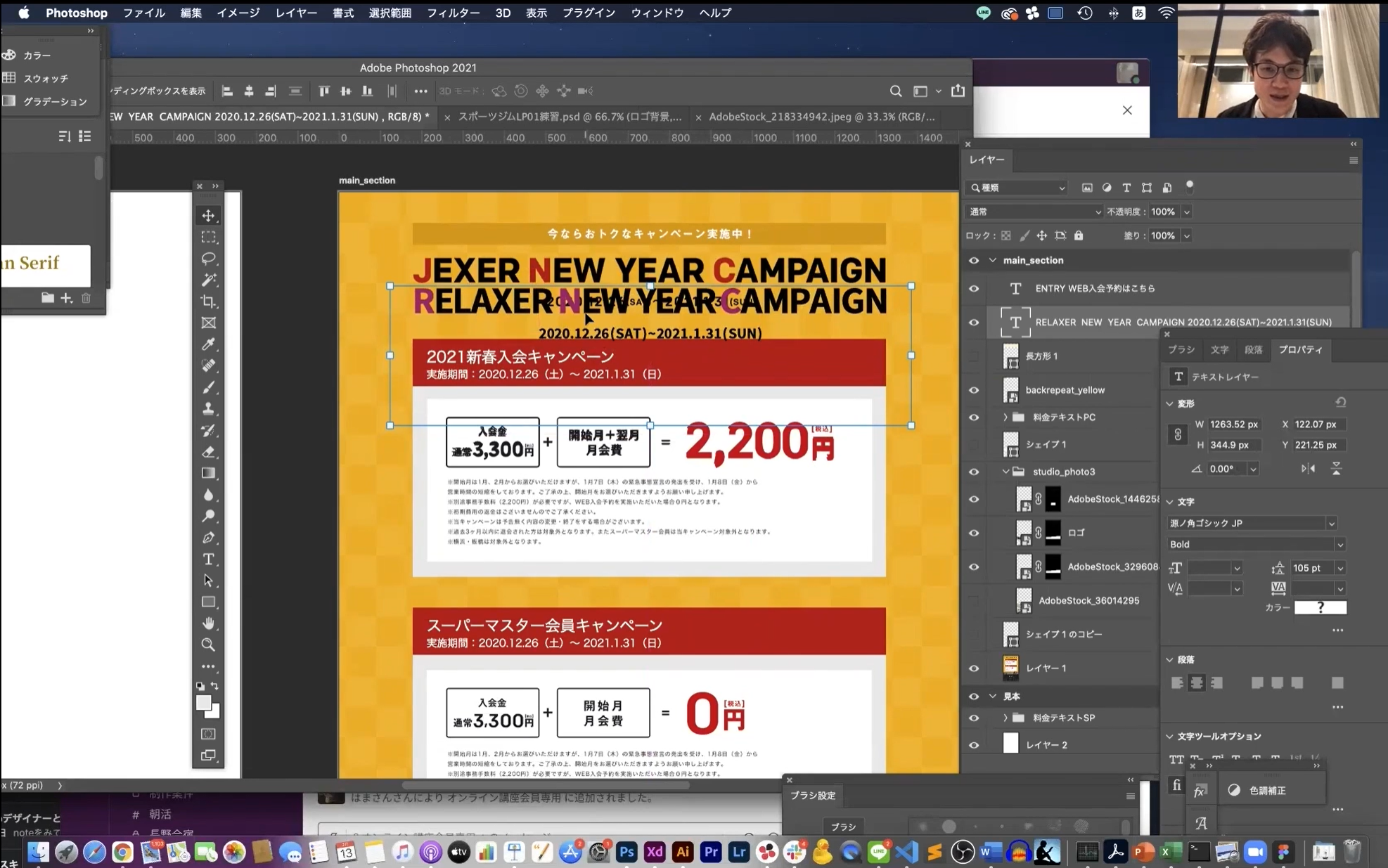Image resolution: width=1388 pixels, height=868 pixels.
Task: Click the rotation angle field 0.00°
Action: [1226, 469]
